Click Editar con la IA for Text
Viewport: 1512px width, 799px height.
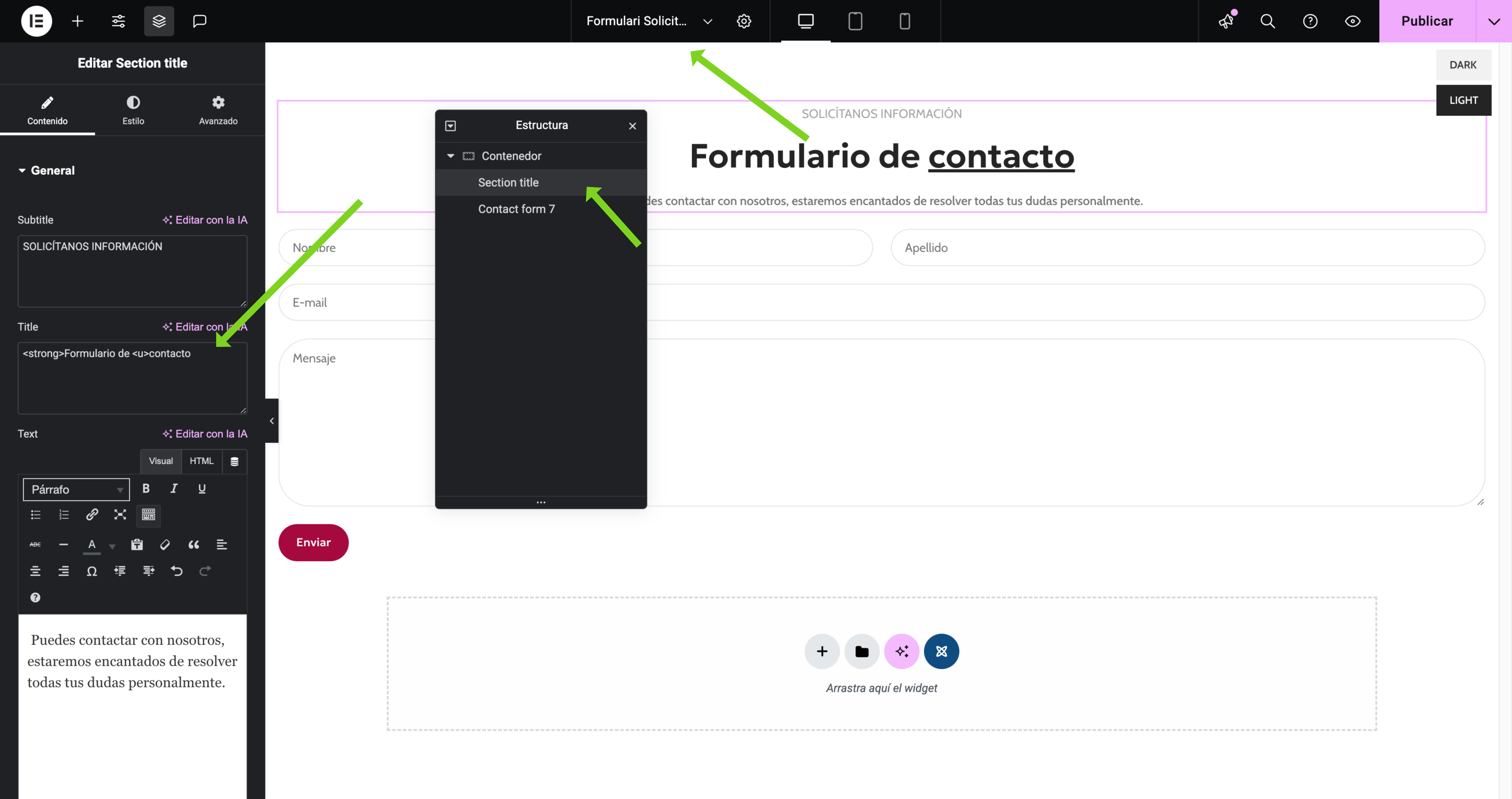[205, 434]
